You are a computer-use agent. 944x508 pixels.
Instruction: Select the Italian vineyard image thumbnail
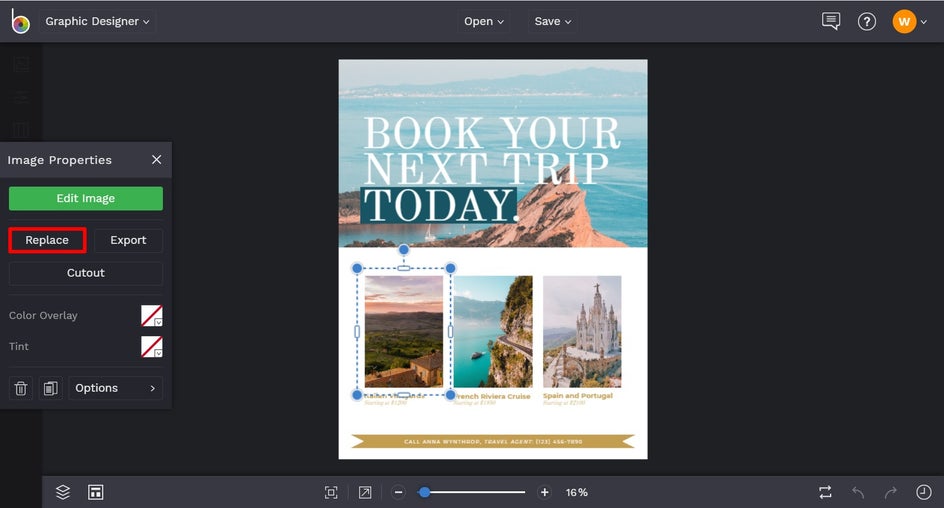(x=404, y=331)
